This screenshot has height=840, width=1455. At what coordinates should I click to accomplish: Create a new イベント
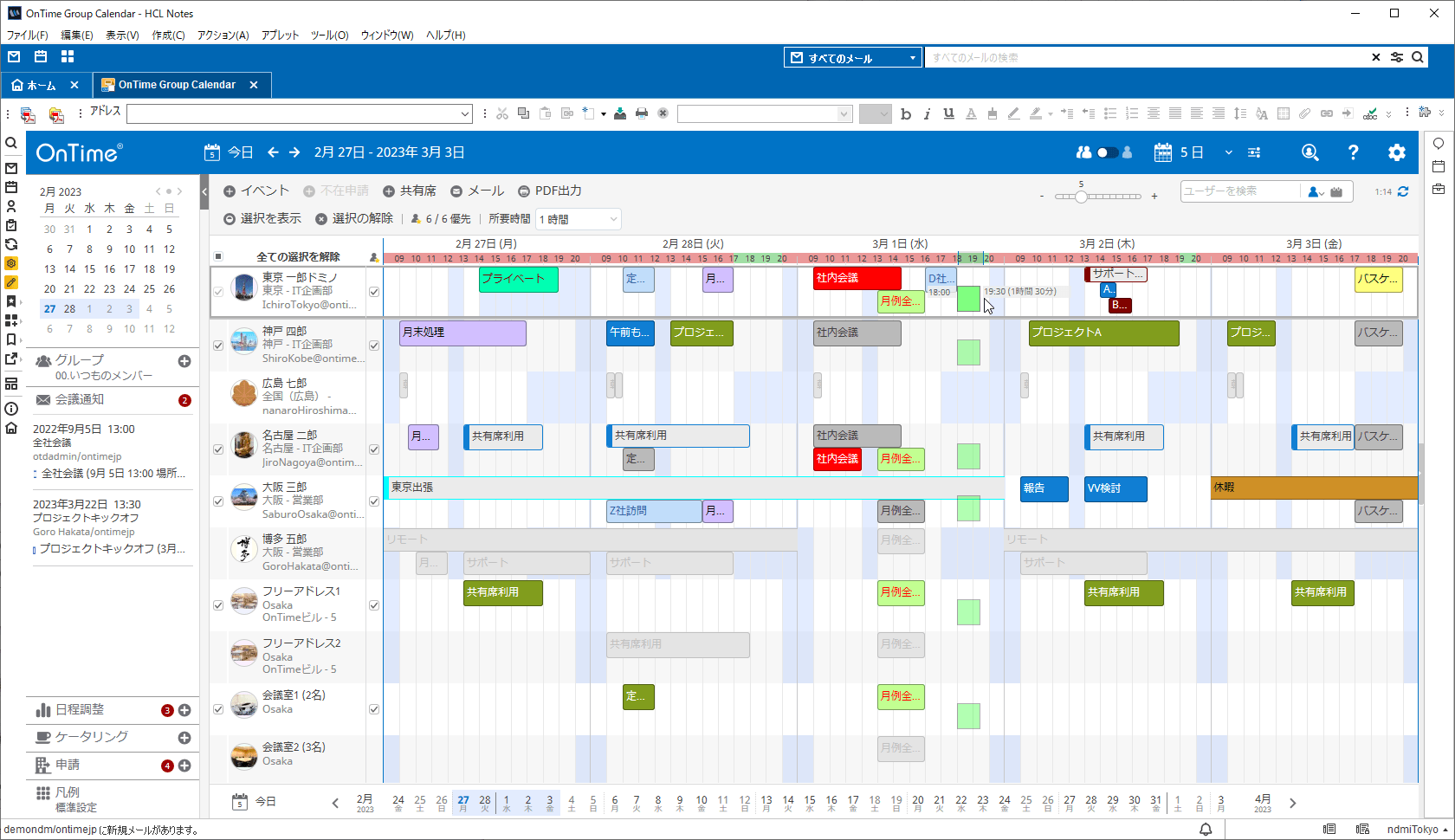256,191
